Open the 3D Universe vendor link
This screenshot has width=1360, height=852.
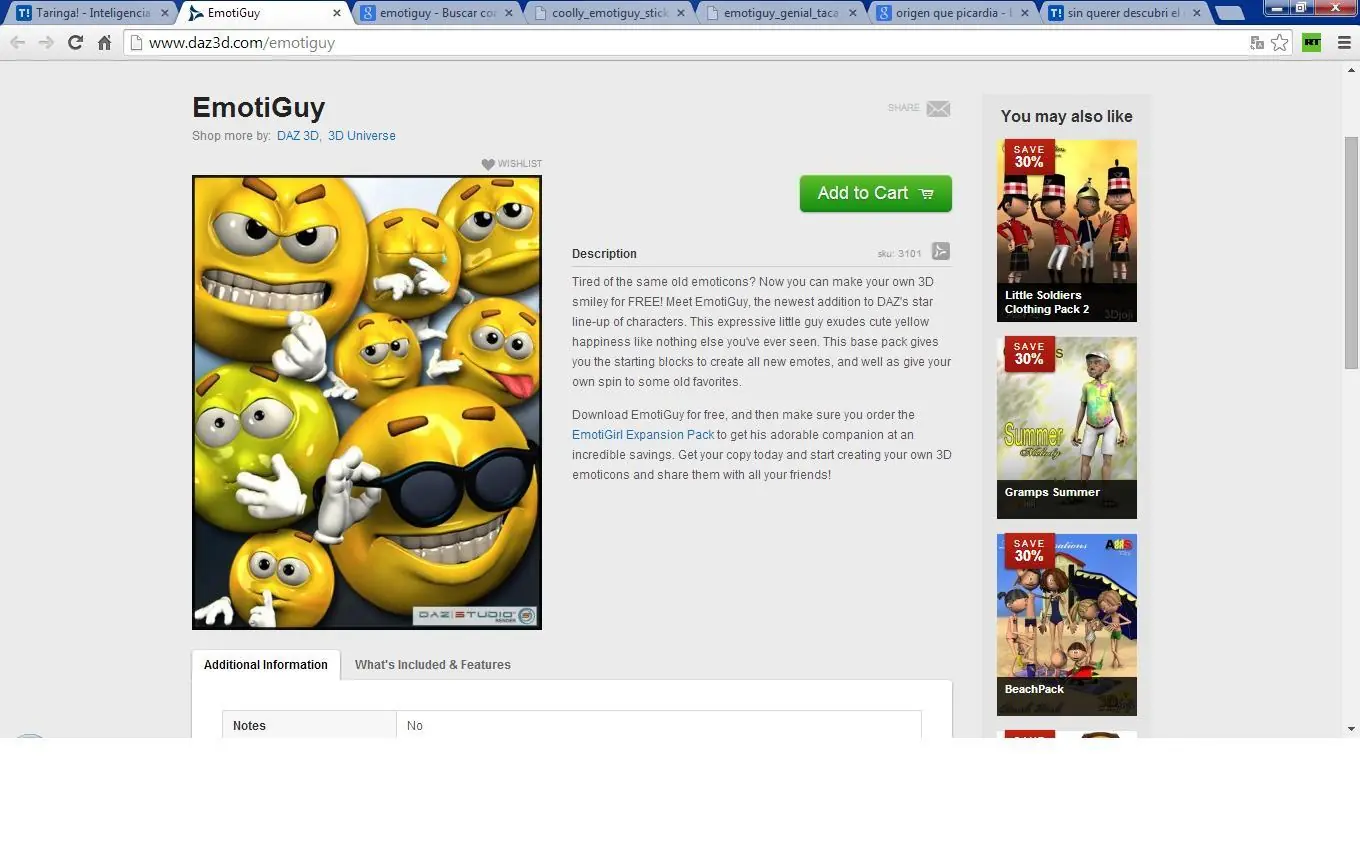[x=362, y=136]
